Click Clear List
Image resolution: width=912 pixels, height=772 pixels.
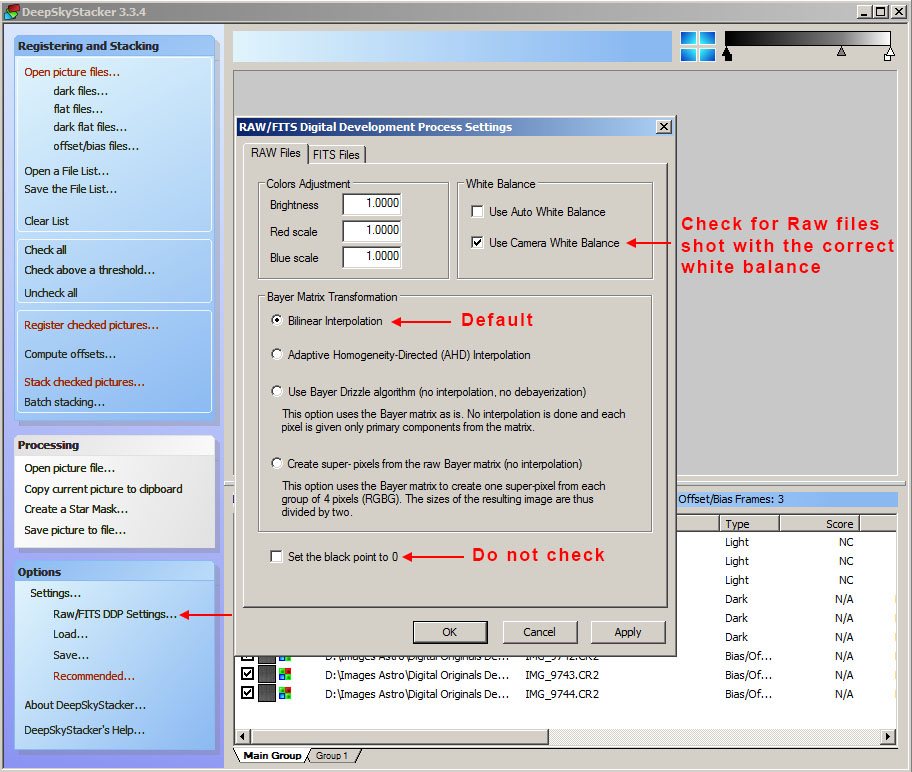47,221
